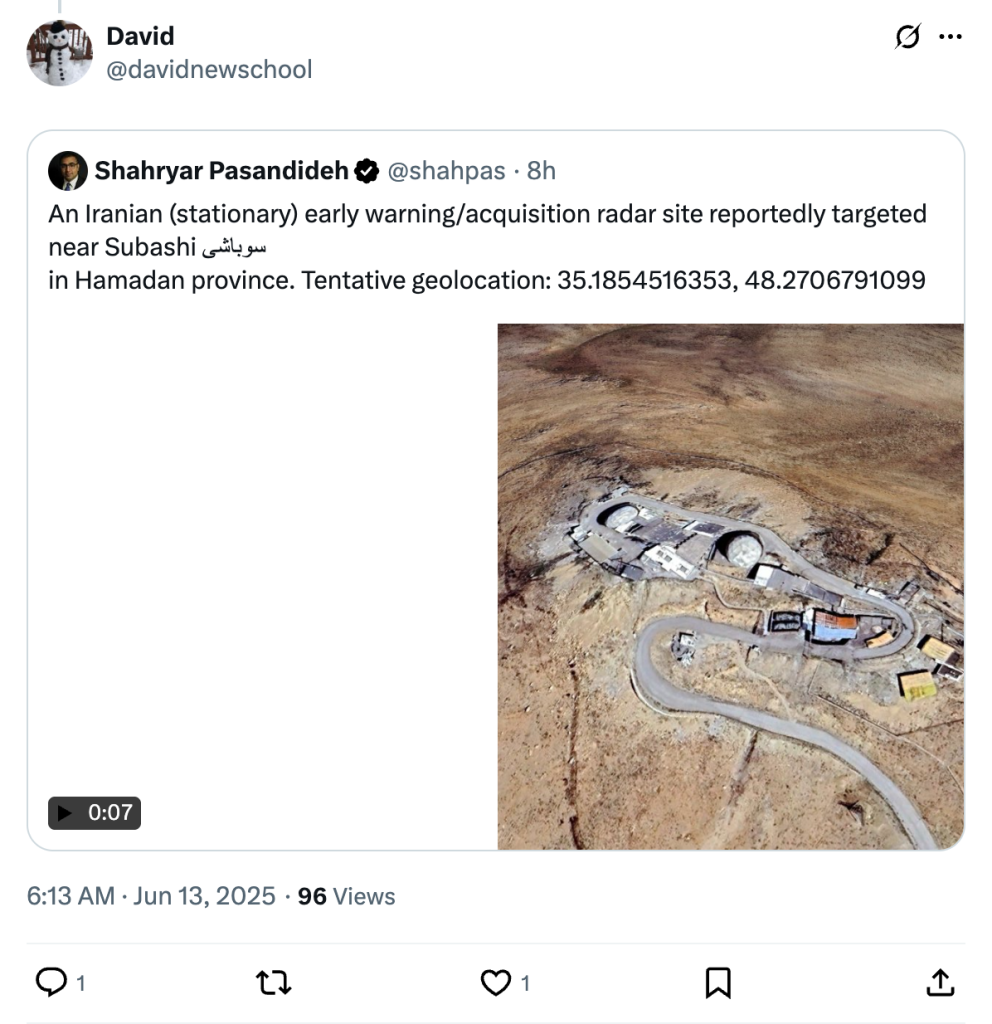Click the @shahpas handle
Viewport: 992px width, 1024px height.
tap(446, 171)
